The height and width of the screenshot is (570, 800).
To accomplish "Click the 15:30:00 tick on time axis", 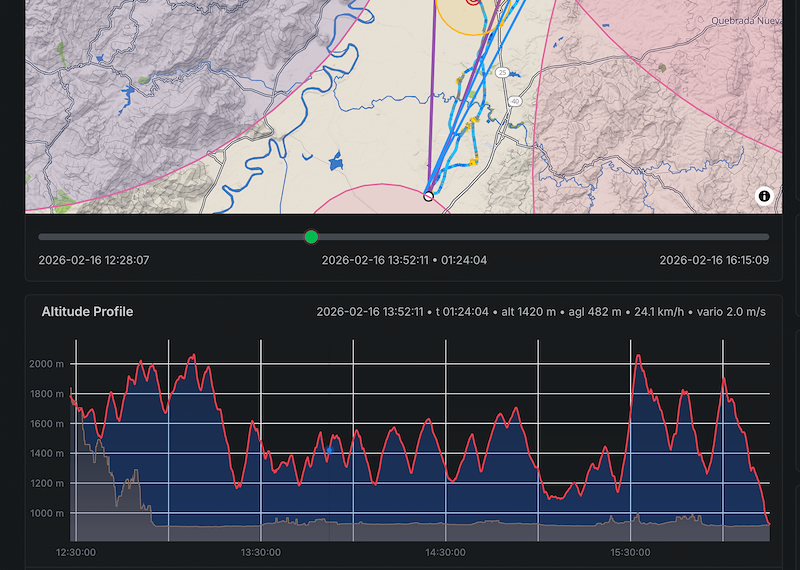I will click(x=630, y=552).
